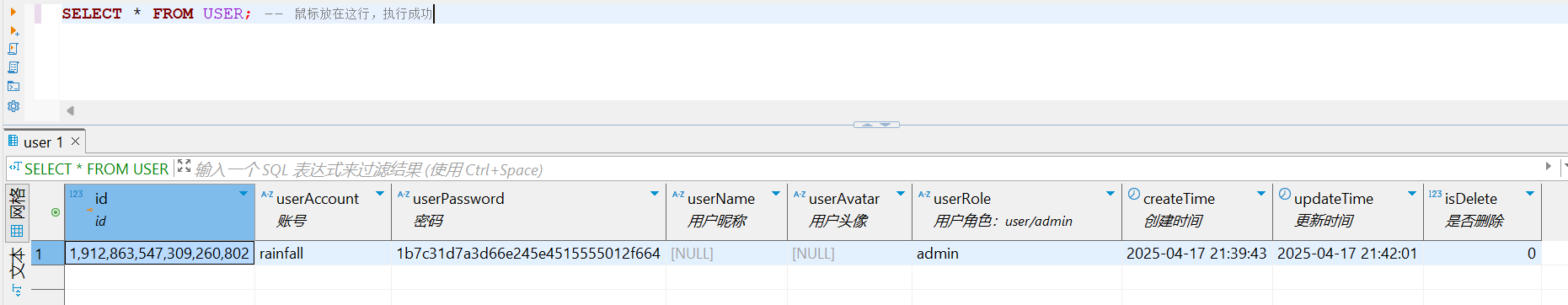Open the id column dropdown arrow
The width and height of the screenshot is (1568, 305).
click(243, 194)
